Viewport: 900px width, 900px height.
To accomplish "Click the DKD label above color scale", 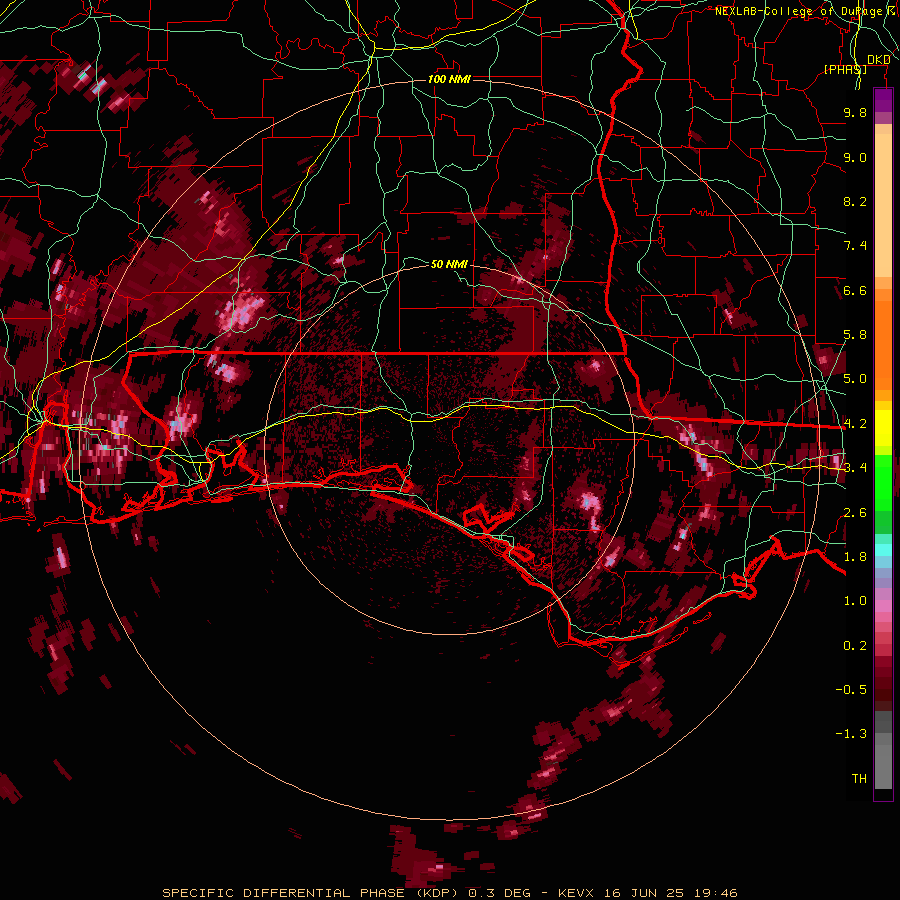I will pos(879,60).
